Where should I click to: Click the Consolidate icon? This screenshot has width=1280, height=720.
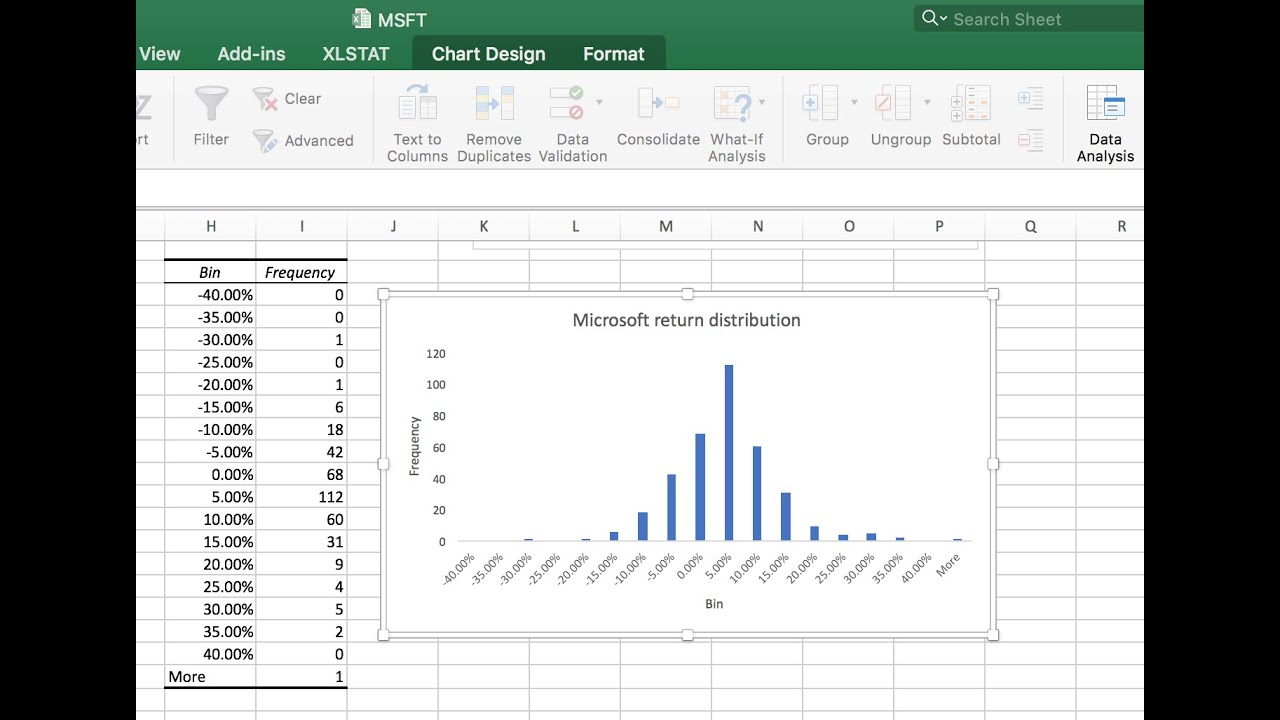coord(658,103)
